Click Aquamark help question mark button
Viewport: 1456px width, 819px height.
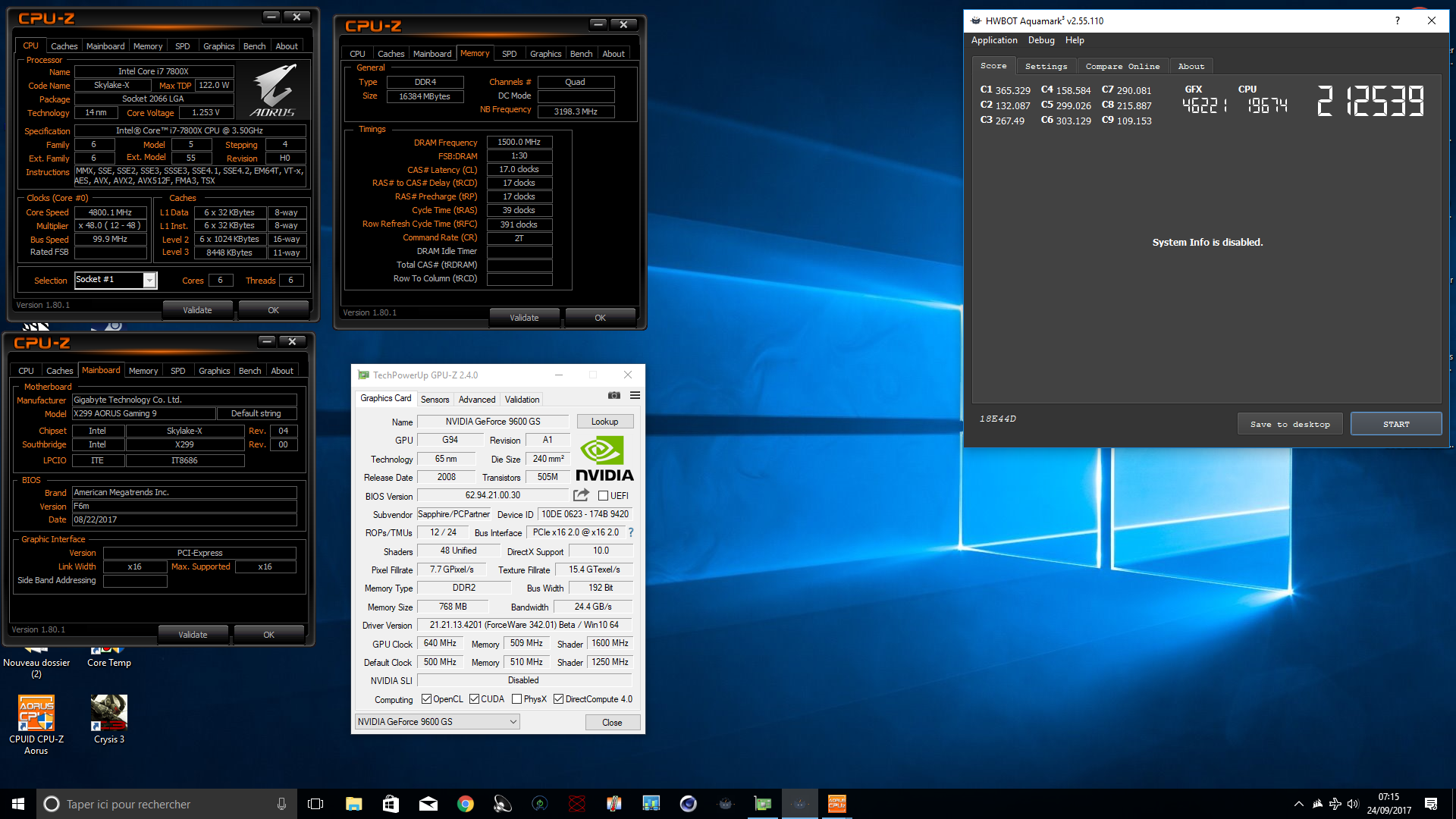coord(1397,20)
